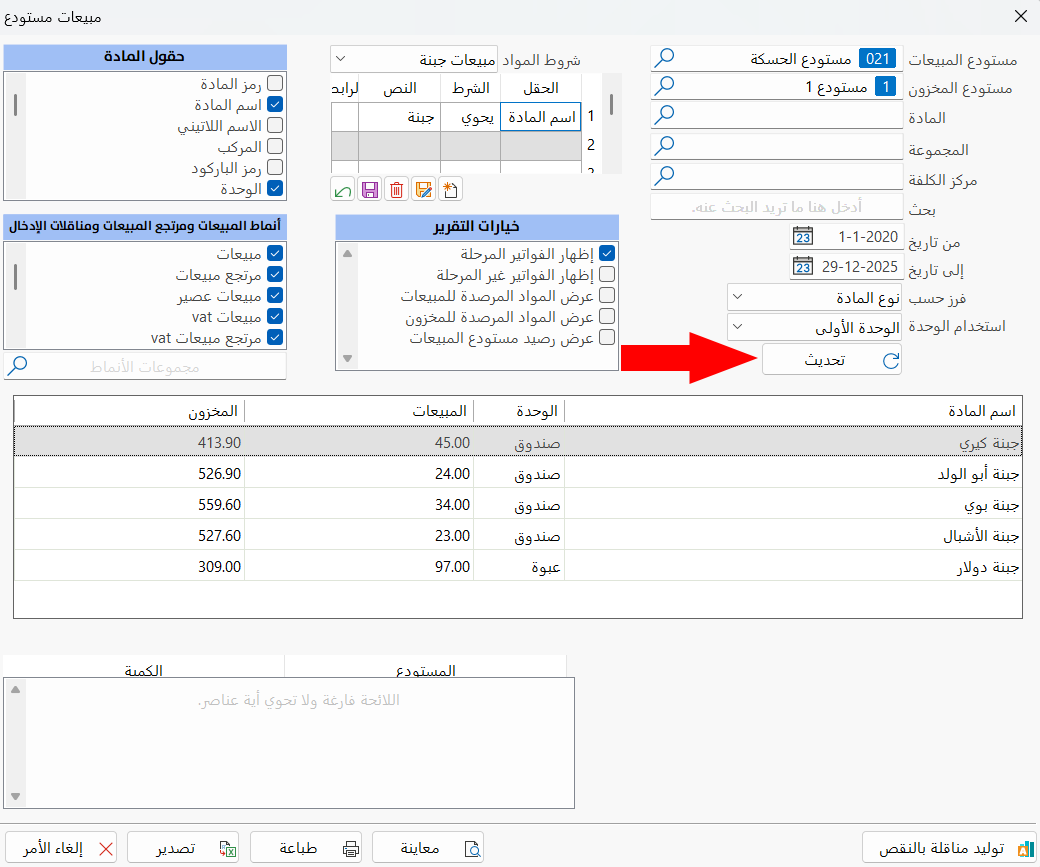Viewport: 1040px width, 867px height.
Task: Enable عرض رصيد مستودع المبيعات option
Action: tap(608, 338)
